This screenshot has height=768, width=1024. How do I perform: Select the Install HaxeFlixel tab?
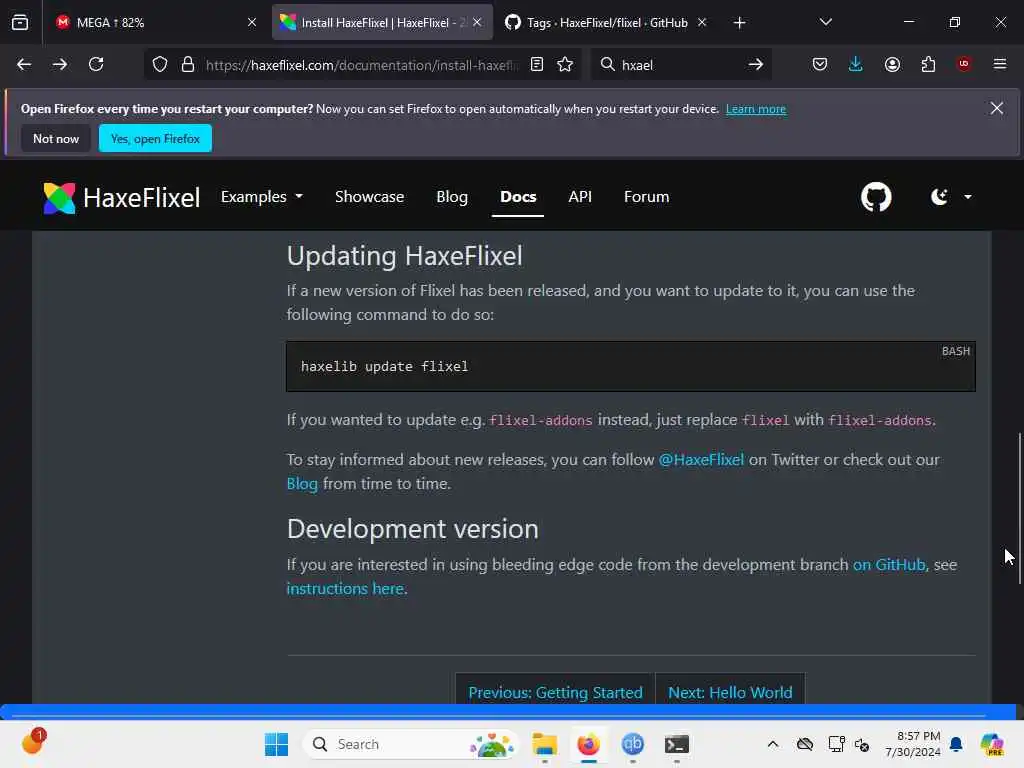pos(382,22)
